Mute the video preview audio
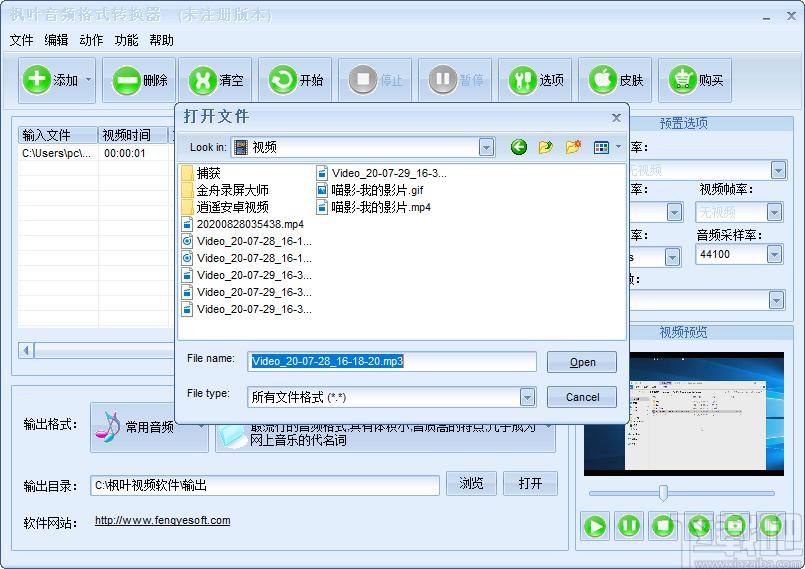805x569 pixels. point(699,526)
